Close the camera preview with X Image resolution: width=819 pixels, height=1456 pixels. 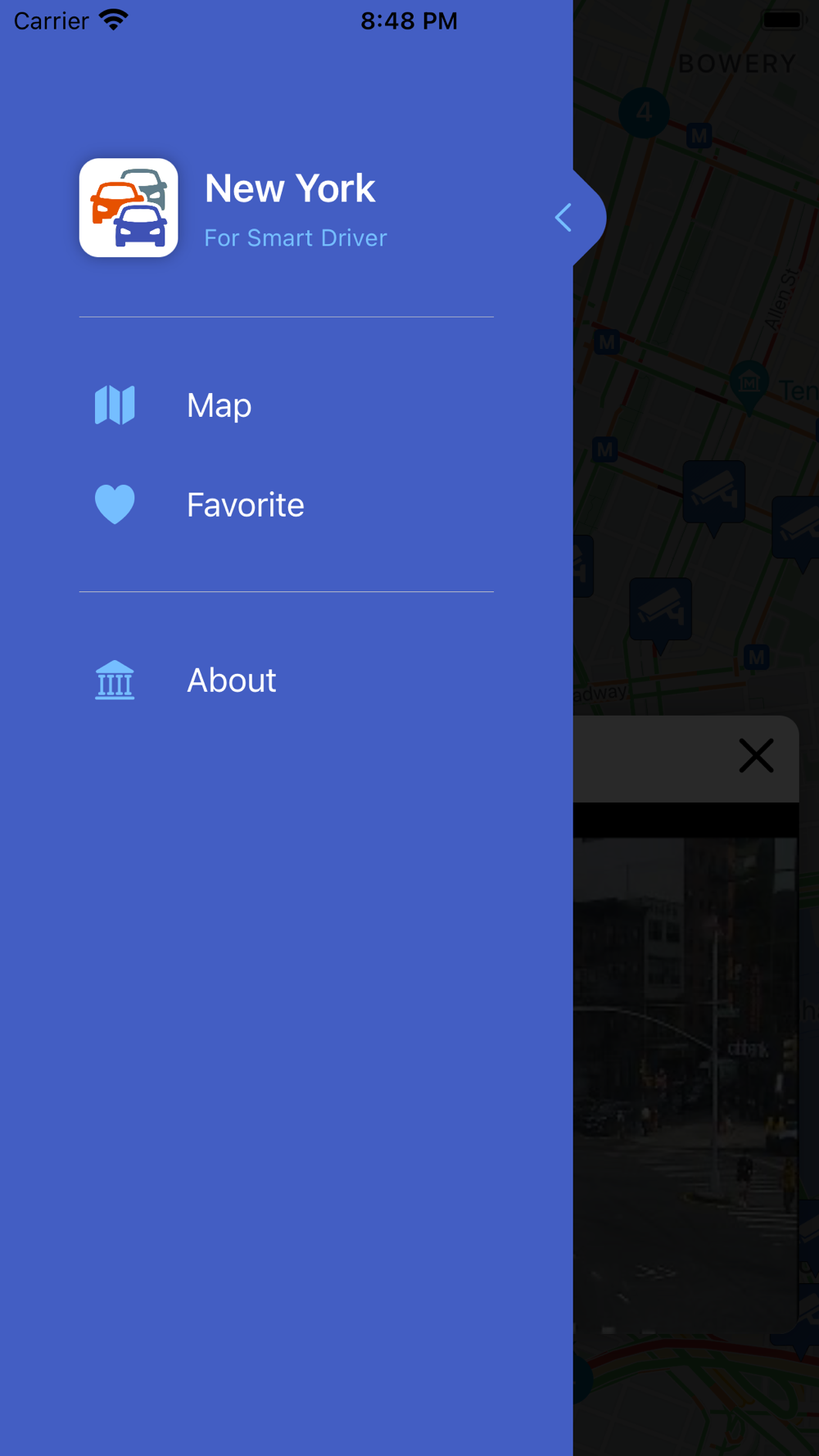756,755
